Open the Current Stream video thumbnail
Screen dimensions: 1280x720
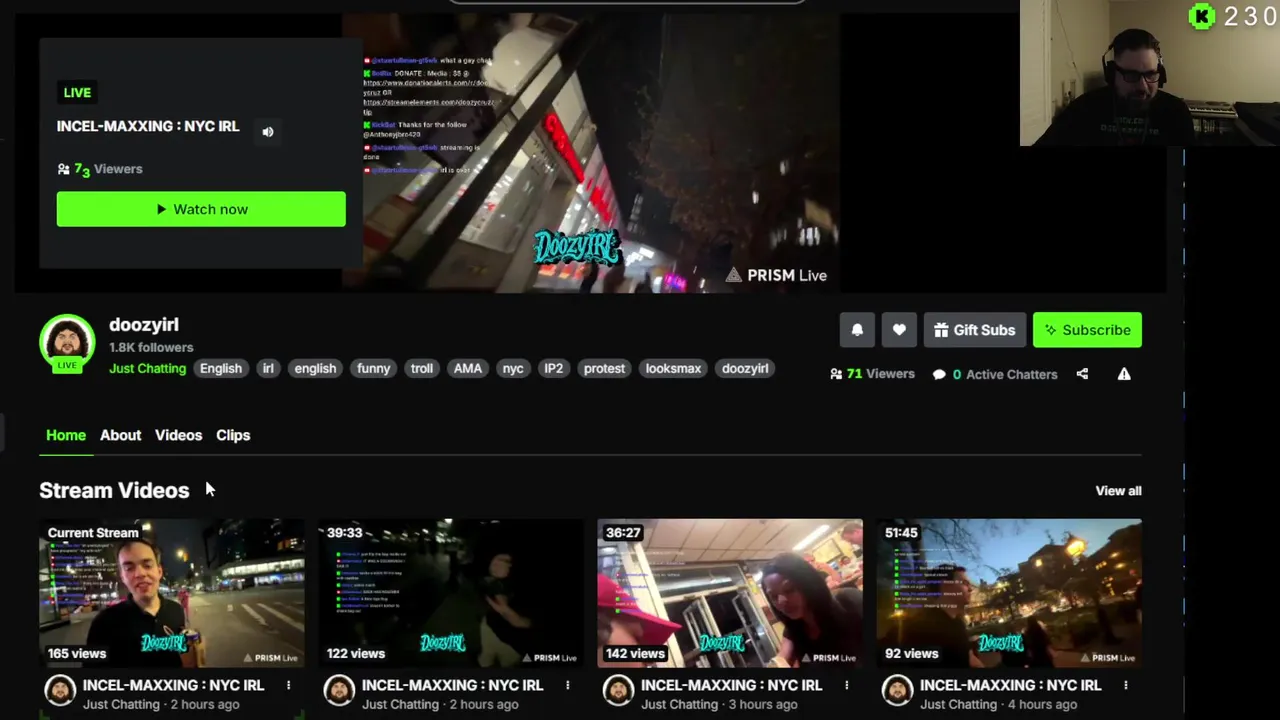(x=172, y=593)
